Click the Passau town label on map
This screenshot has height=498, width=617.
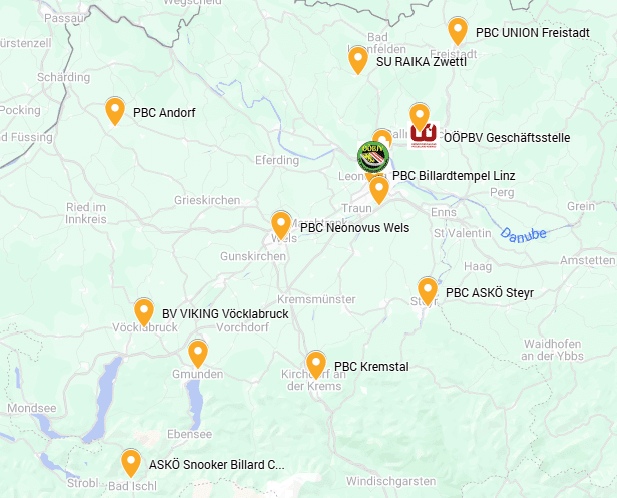tap(64, 18)
